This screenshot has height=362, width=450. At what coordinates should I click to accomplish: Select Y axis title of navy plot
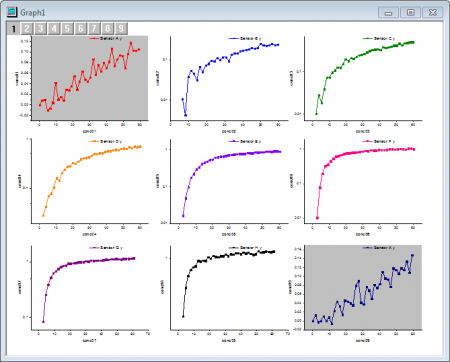tap(290, 287)
